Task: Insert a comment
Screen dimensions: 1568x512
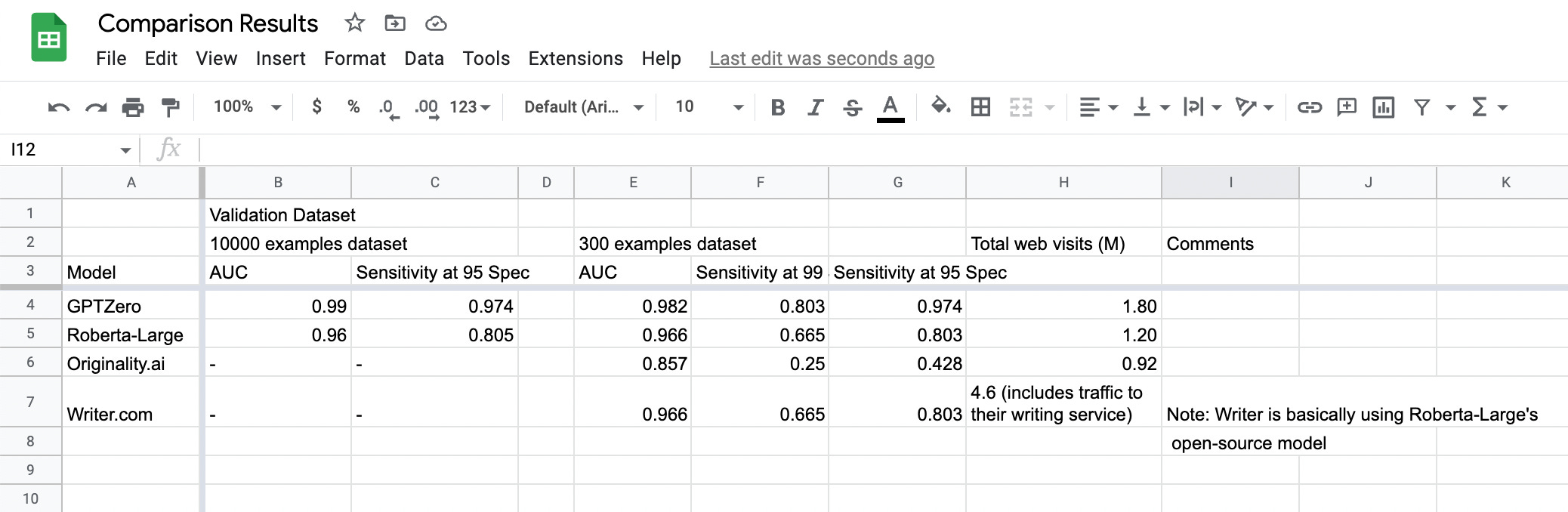Action: (x=1347, y=107)
